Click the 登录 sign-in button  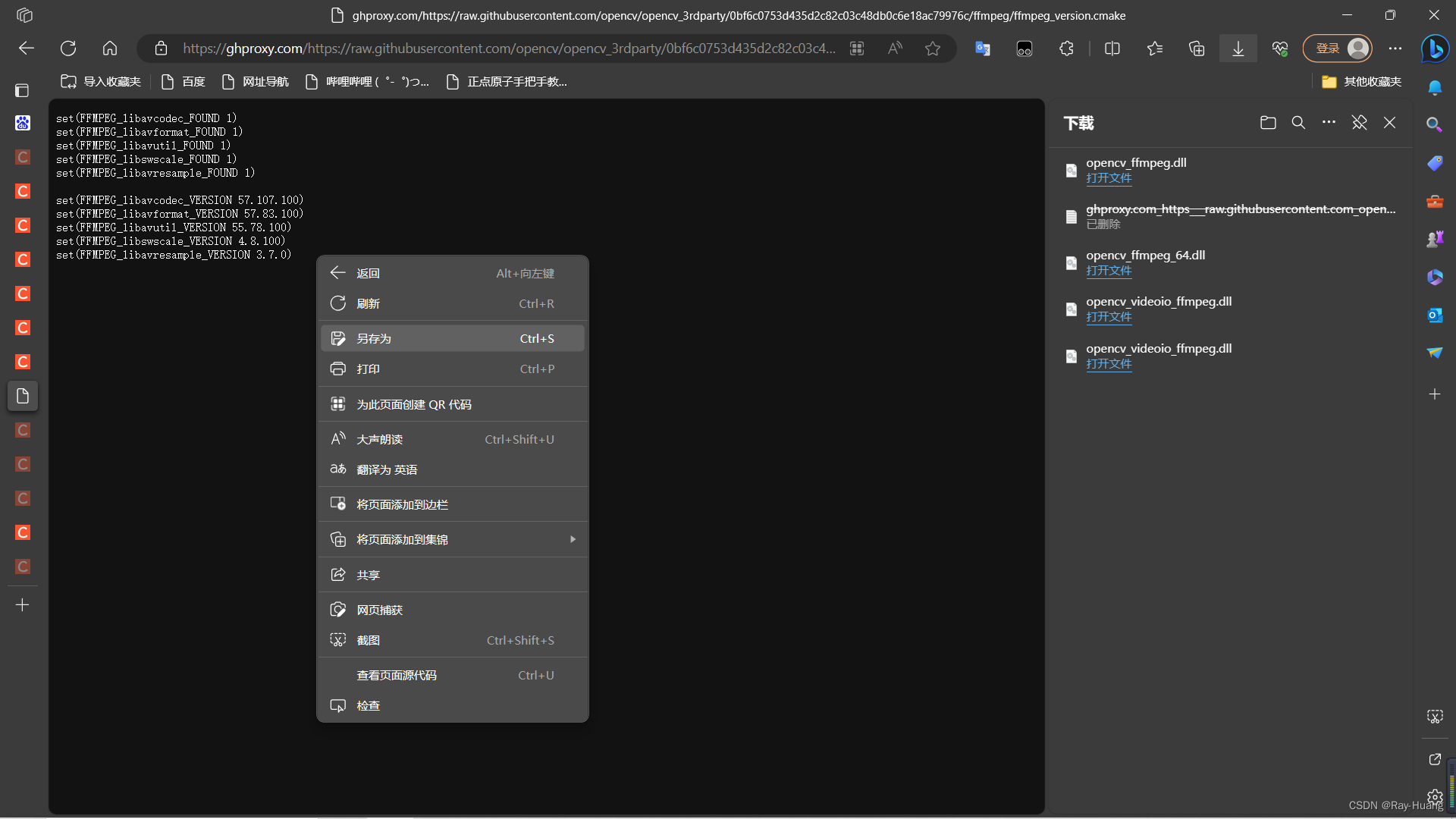tap(1338, 49)
